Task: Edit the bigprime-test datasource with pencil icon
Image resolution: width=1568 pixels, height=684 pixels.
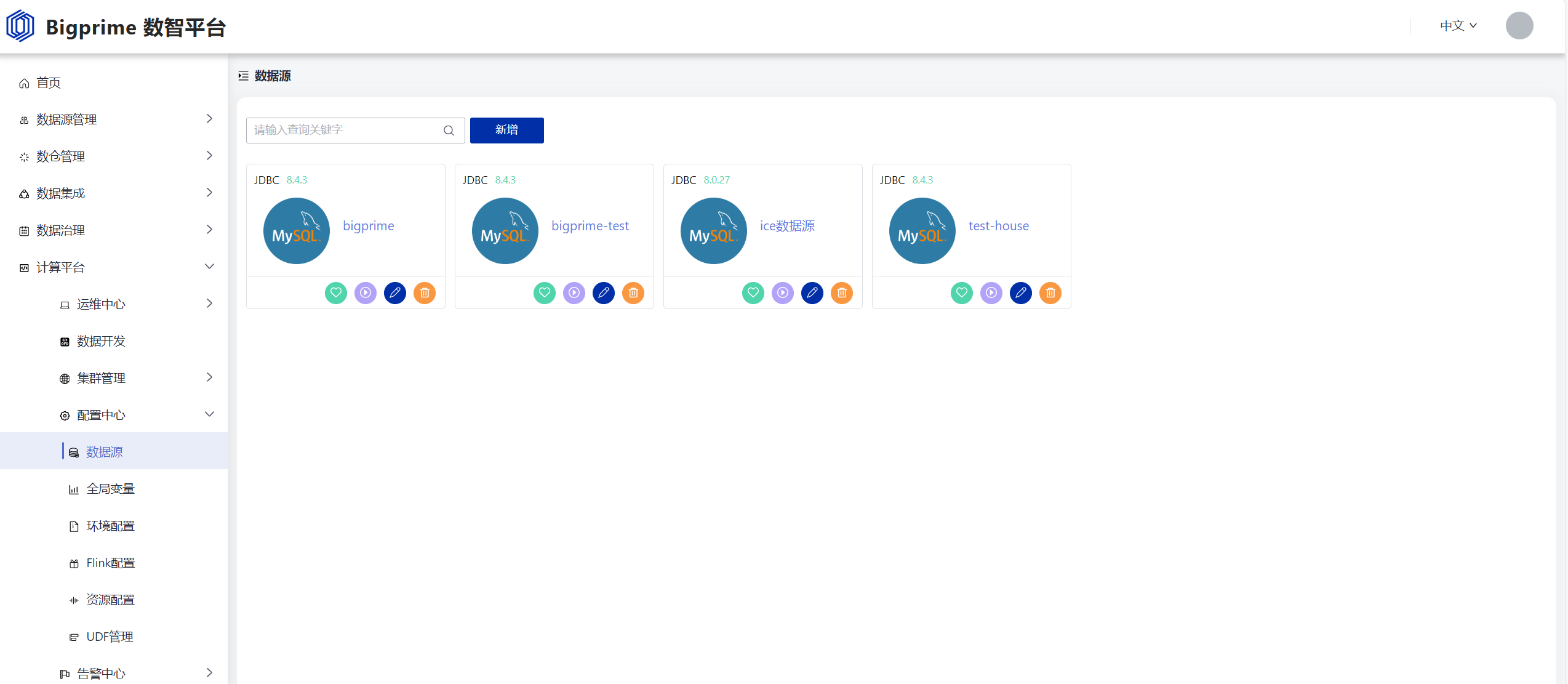Action: tap(604, 292)
